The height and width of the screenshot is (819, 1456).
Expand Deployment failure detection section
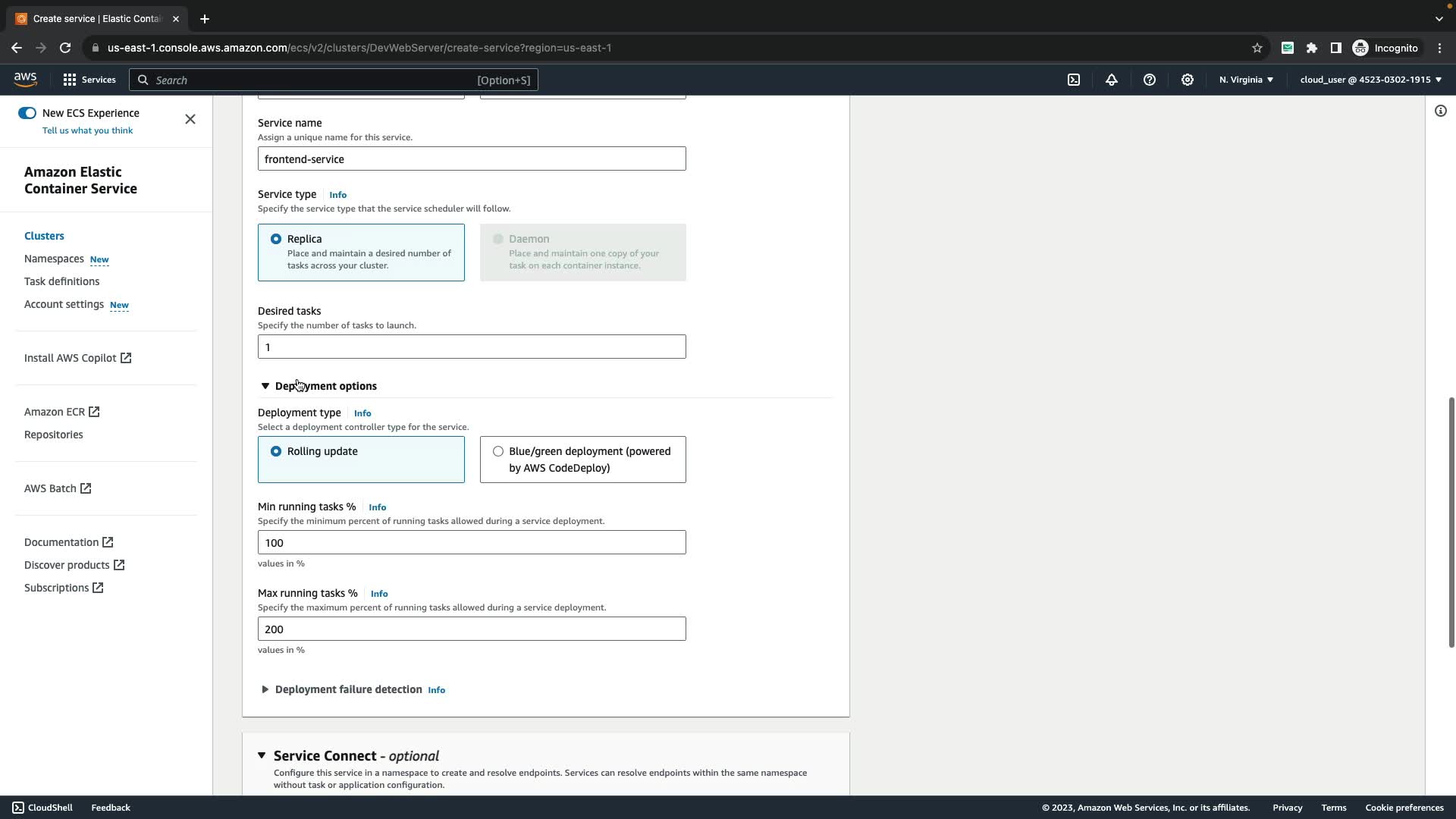(x=265, y=689)
